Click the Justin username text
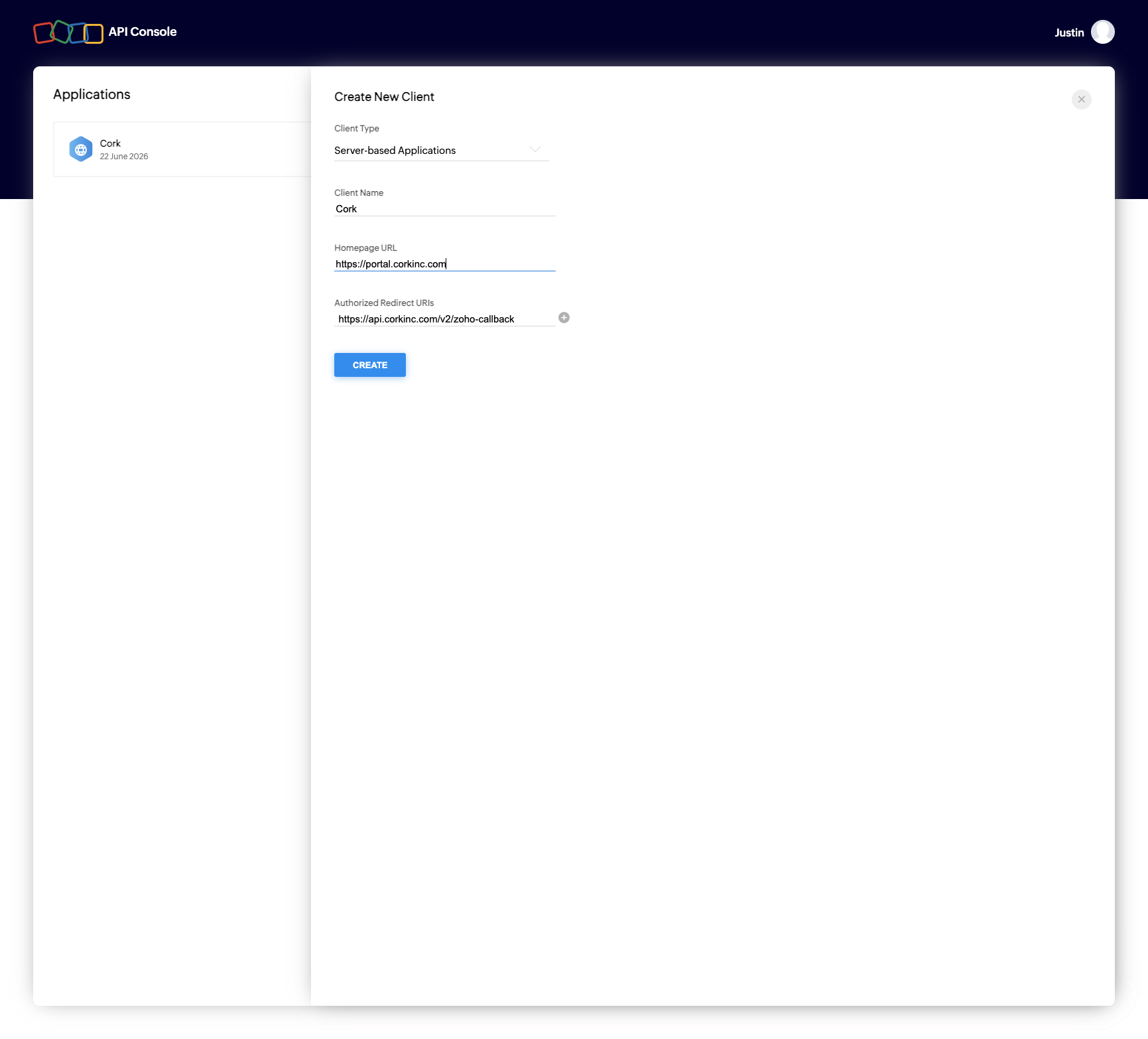The height and width of the screenshot is (1039, 1148). pyautogui.click(x=1069, y=33)
